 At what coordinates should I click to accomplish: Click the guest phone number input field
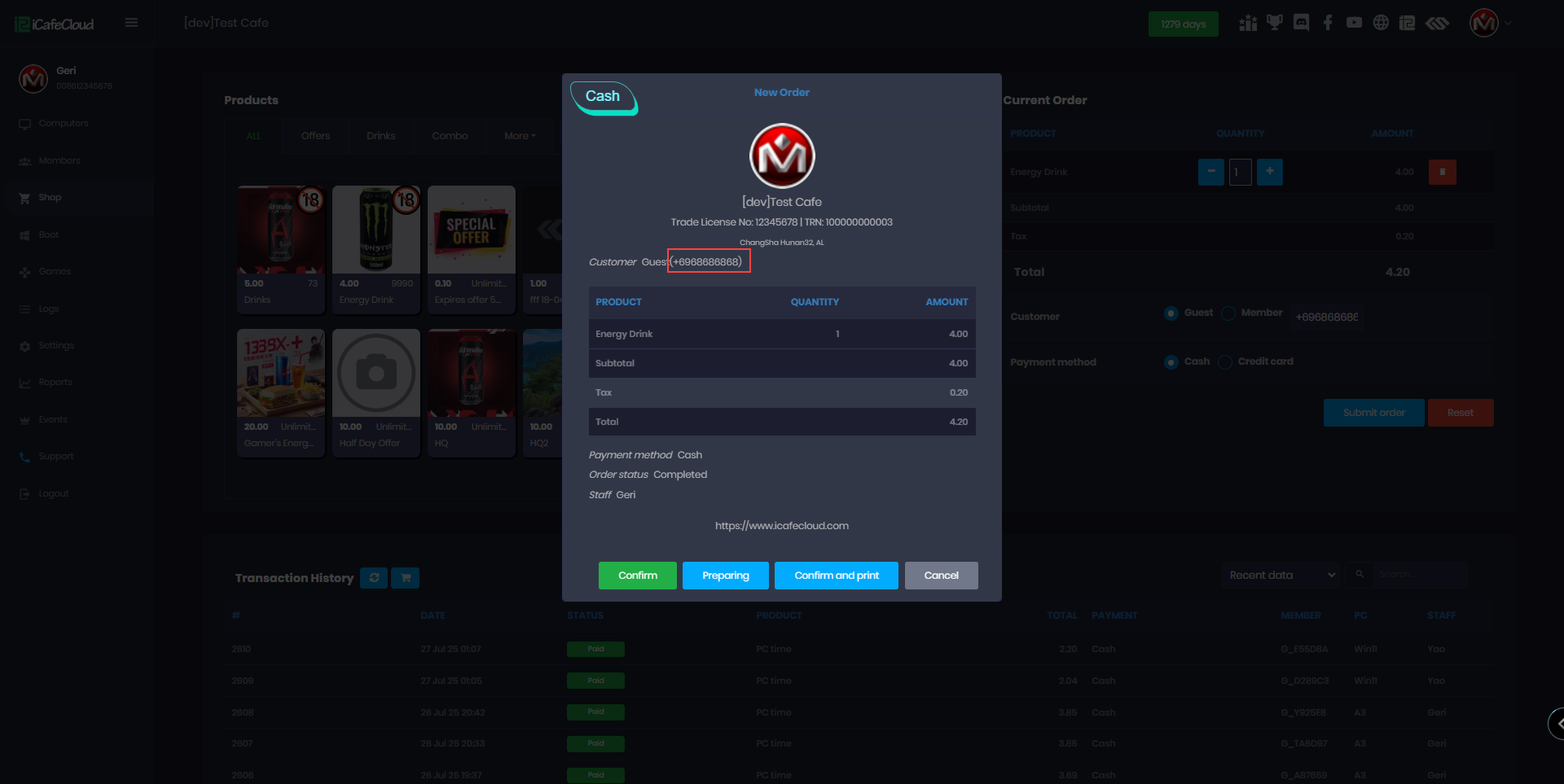(x=1327, y=317)
